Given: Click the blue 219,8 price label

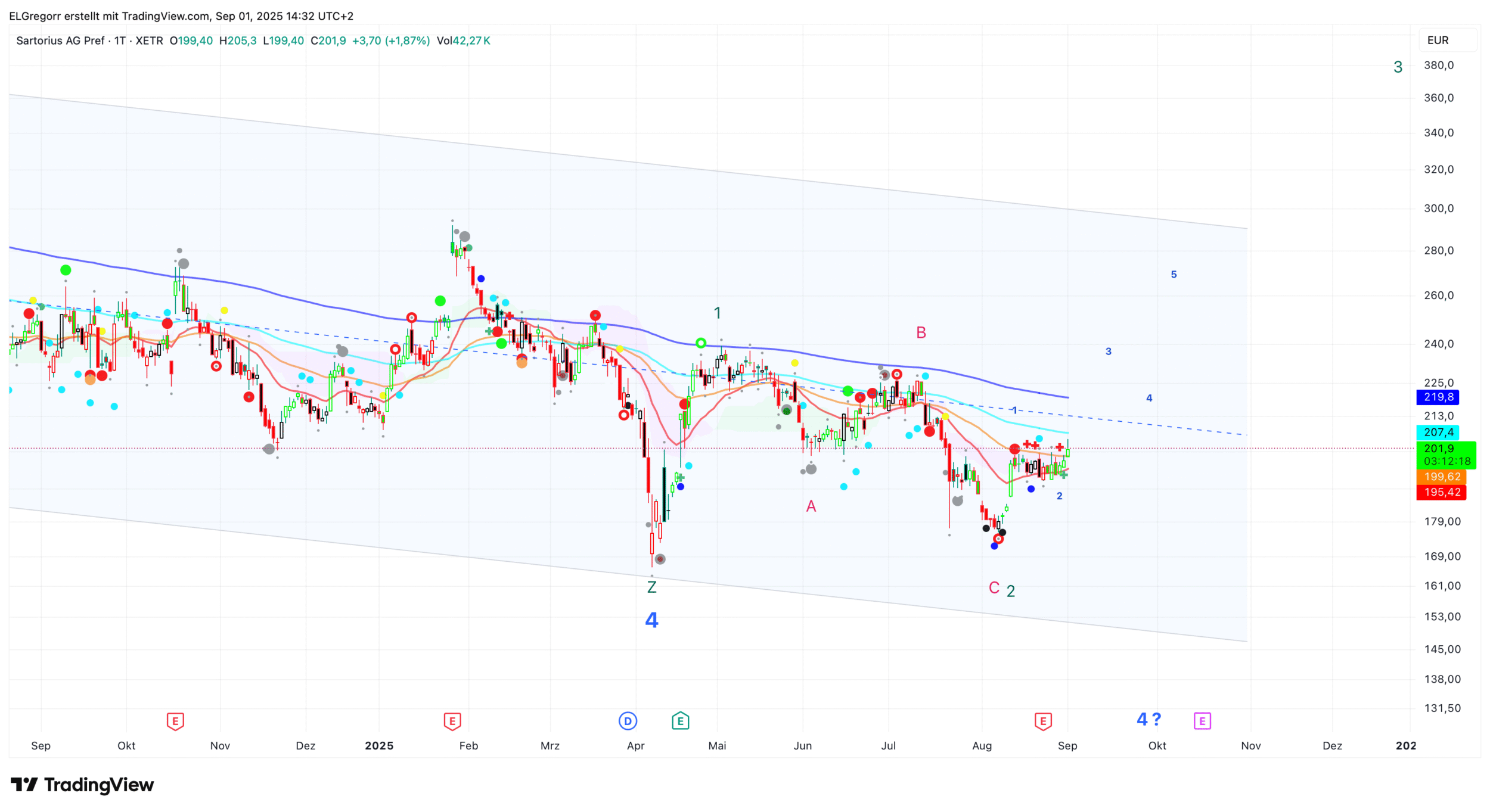Looking at the screenshot, I should (1438, 397).
